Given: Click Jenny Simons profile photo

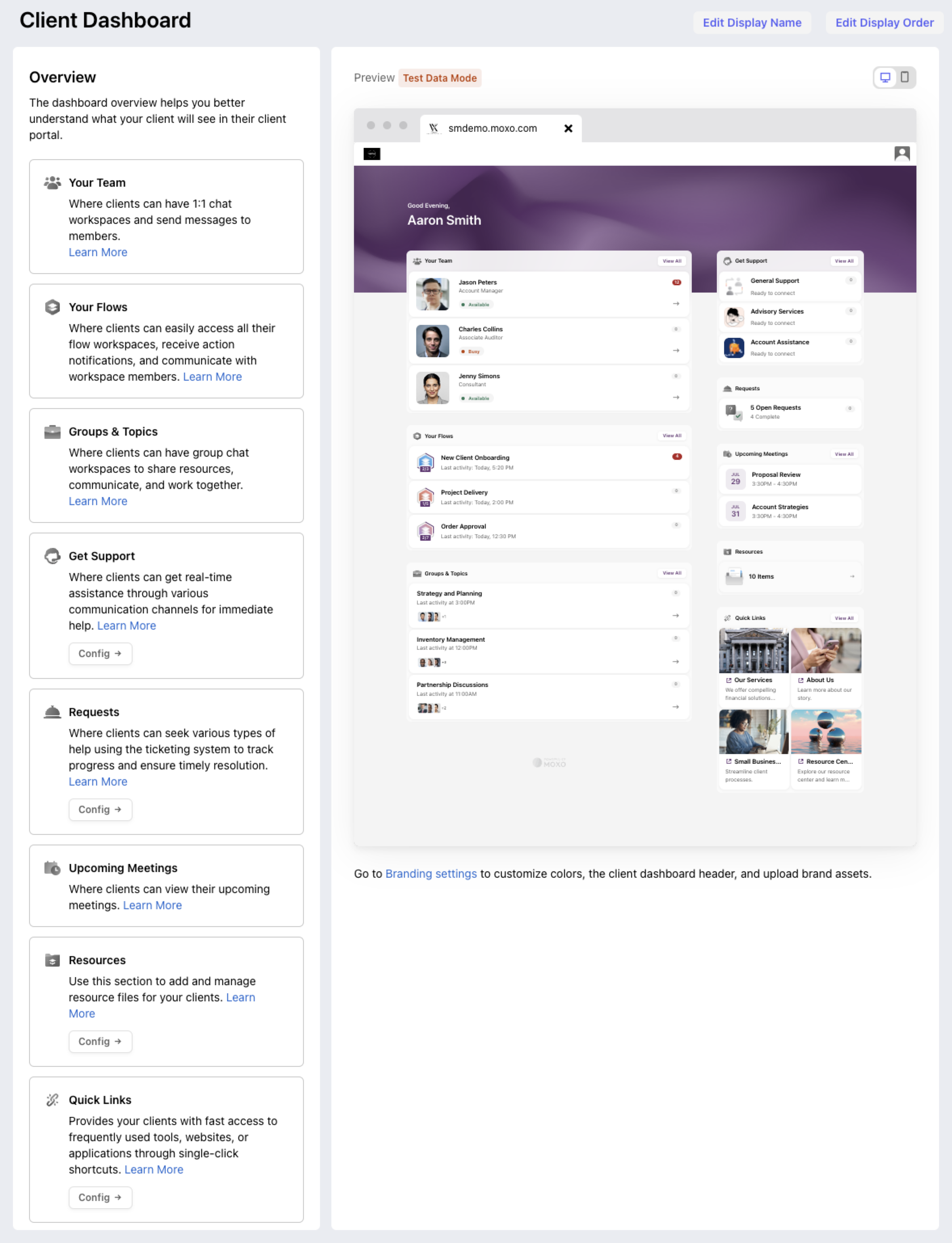Looking at the screenshot, I should pyautogui.click(x=432, y=388).
